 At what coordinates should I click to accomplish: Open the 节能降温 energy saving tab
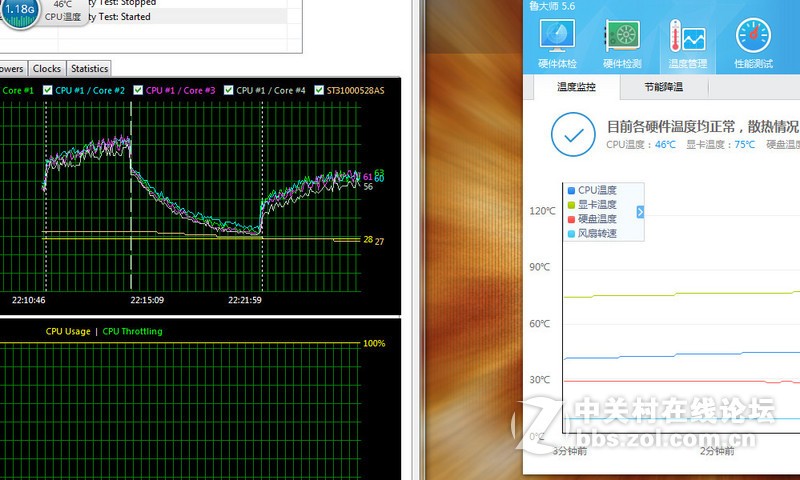point(663,87)
